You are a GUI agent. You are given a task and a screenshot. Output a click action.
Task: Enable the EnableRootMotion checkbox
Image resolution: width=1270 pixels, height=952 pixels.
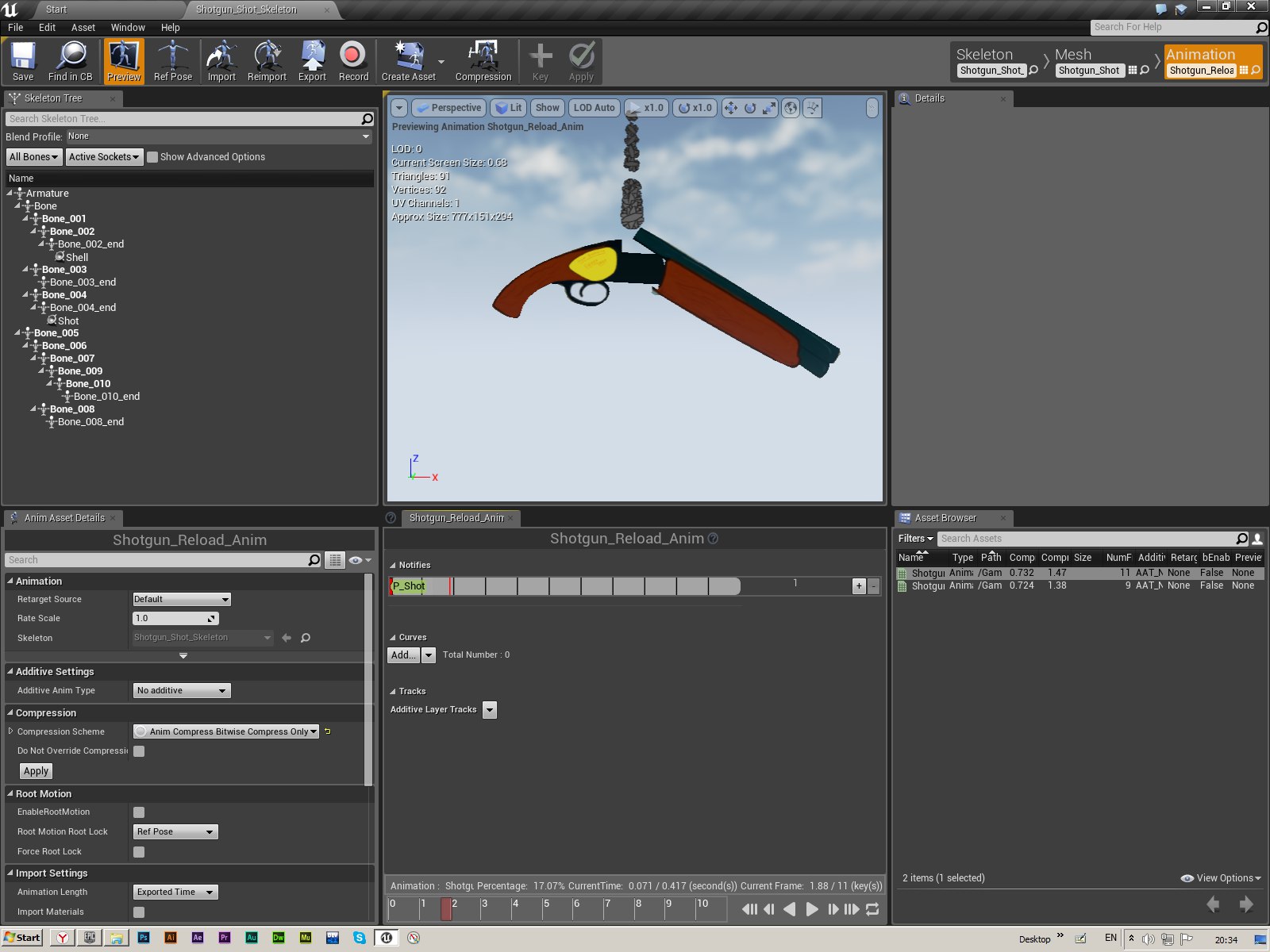139,812
